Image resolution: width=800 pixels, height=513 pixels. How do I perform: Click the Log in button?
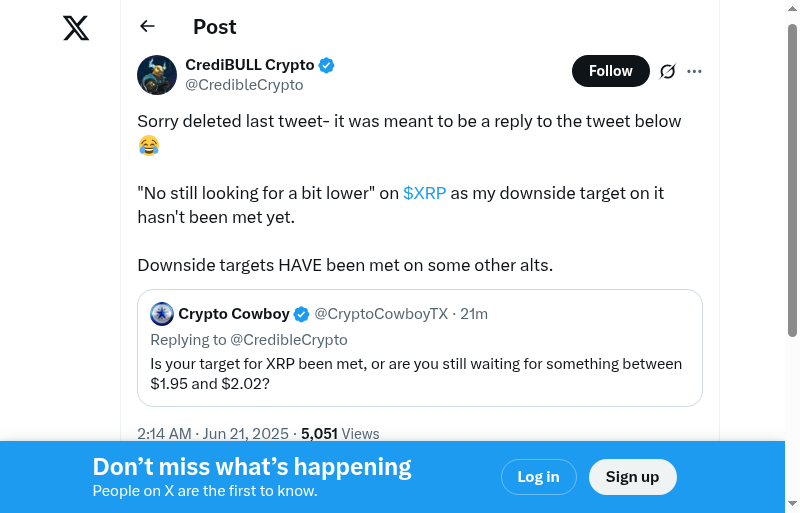point(538,477)
